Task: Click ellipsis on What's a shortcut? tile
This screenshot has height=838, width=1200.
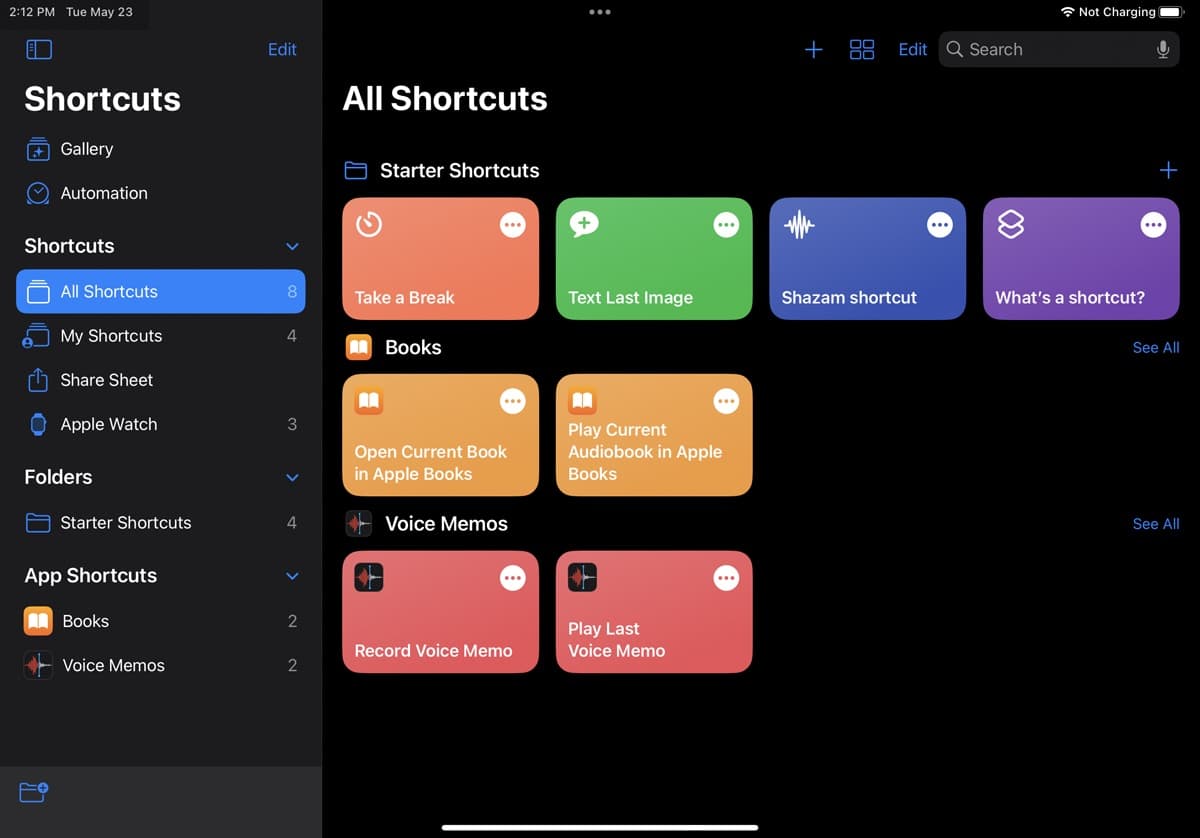Action: click(x=1153, y=226)
